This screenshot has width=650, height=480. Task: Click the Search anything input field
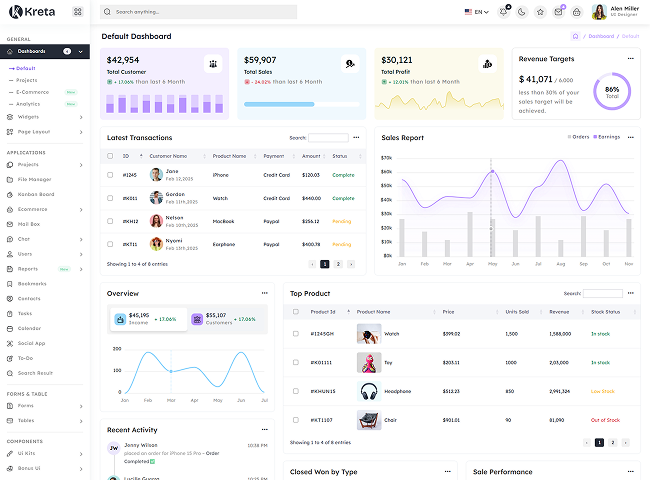(205, 12)
